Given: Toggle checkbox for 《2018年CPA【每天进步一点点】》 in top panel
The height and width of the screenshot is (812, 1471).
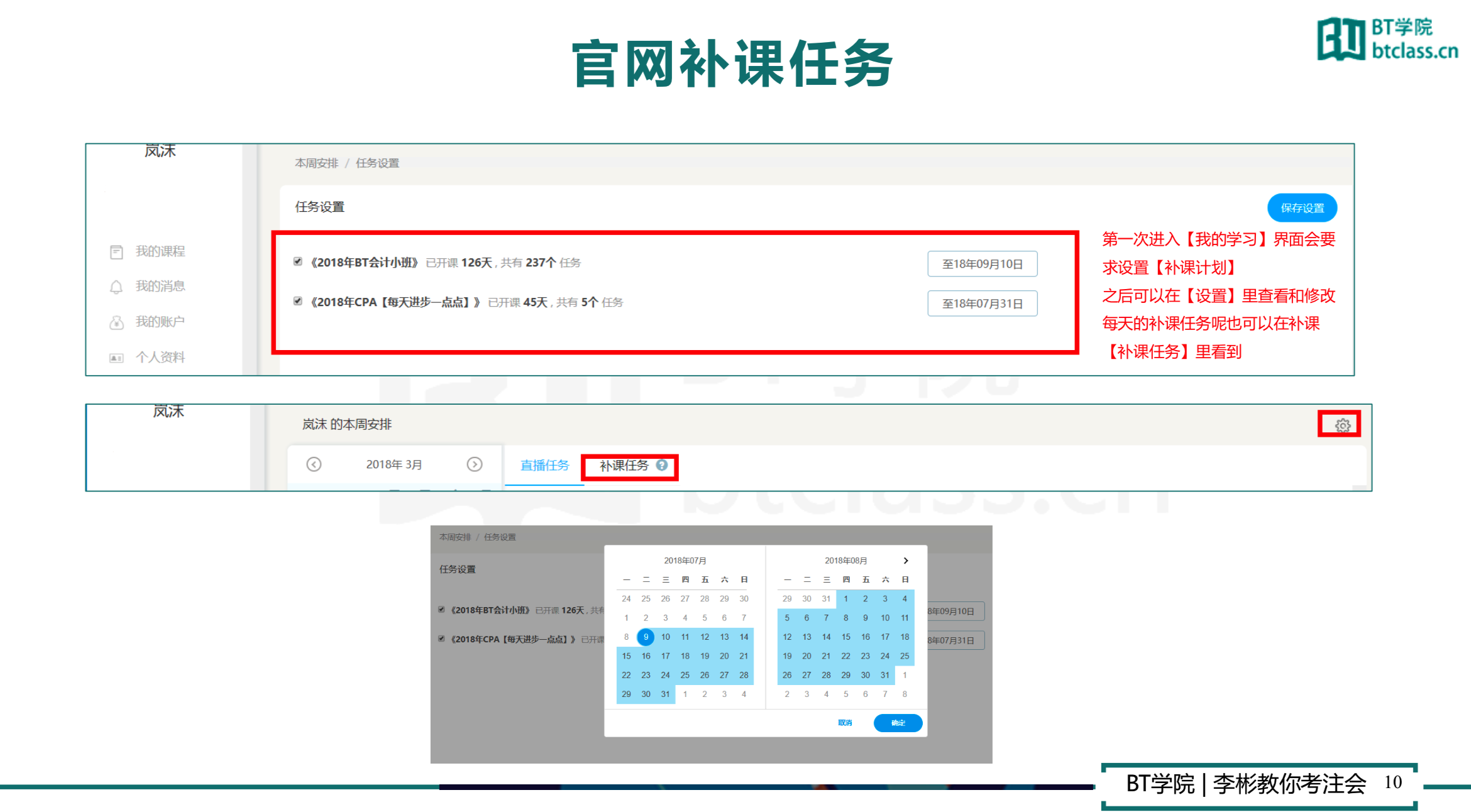Looking at the screenshot, I should point(298,301).
